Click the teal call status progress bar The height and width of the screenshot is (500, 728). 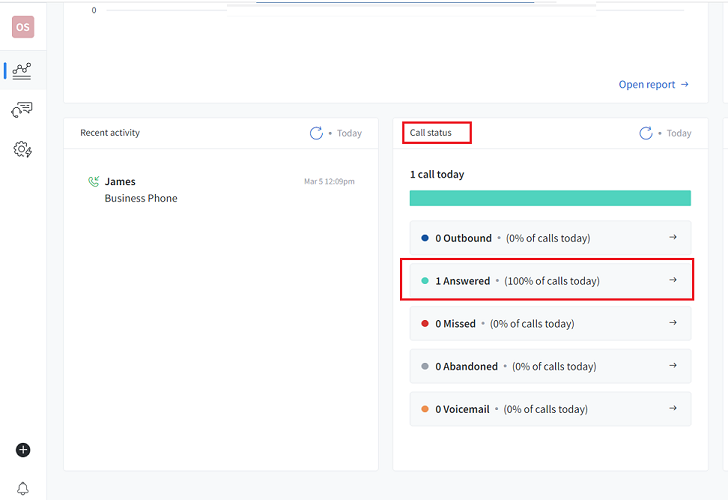click(550, 198)
